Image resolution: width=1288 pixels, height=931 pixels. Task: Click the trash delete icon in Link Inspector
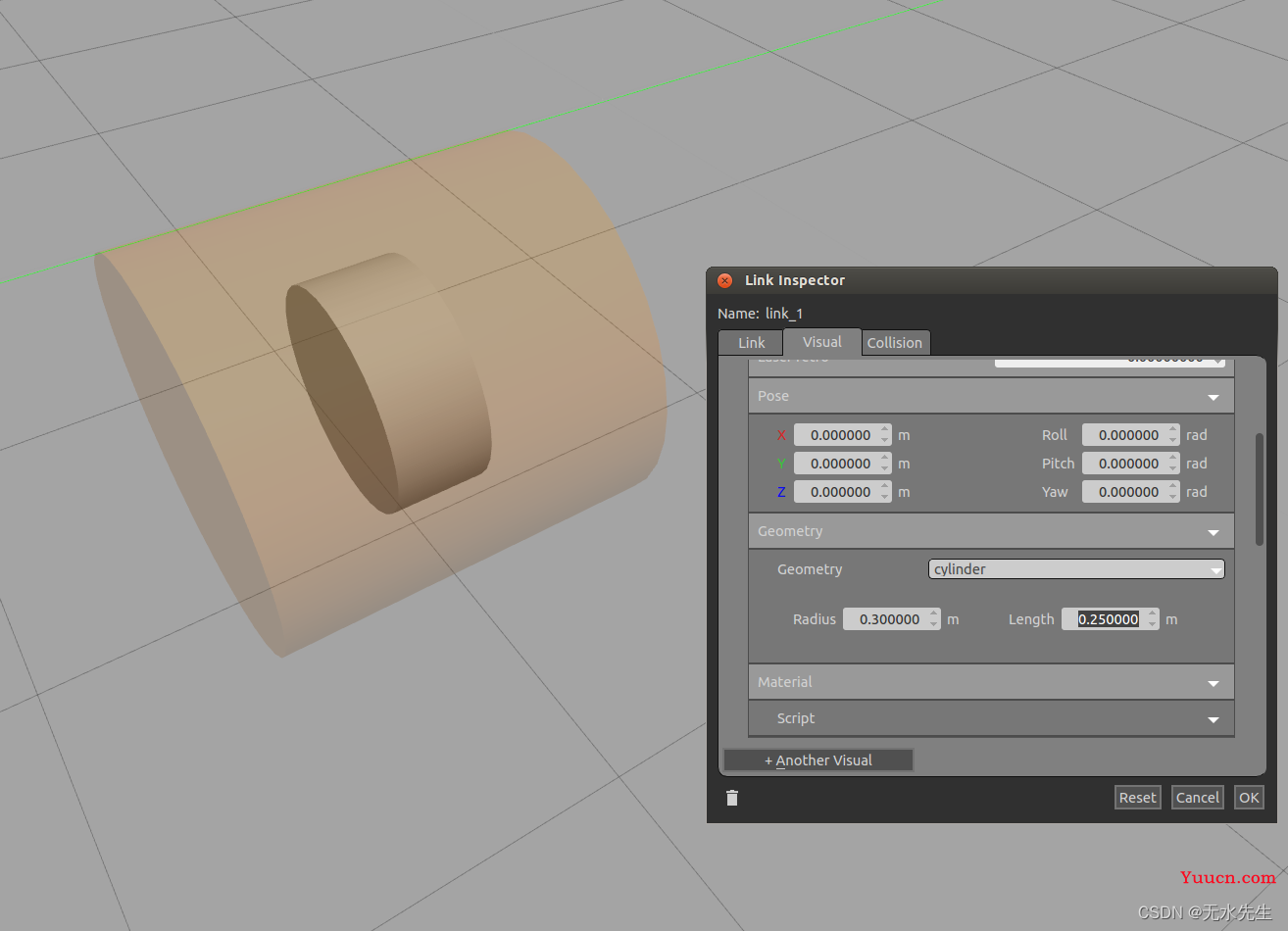click(732, 798)
